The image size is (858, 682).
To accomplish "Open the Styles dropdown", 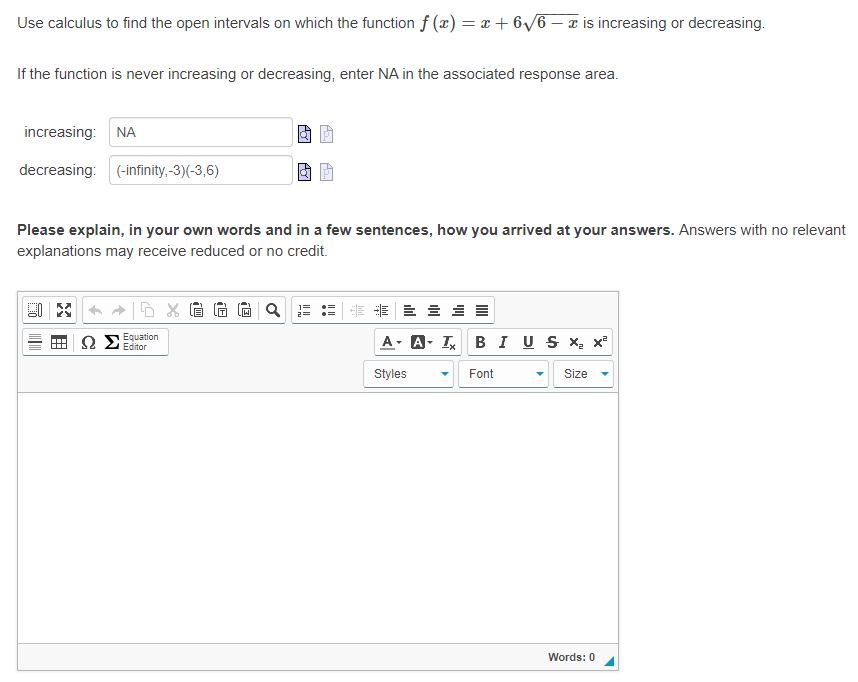I will tap(407, 373).
